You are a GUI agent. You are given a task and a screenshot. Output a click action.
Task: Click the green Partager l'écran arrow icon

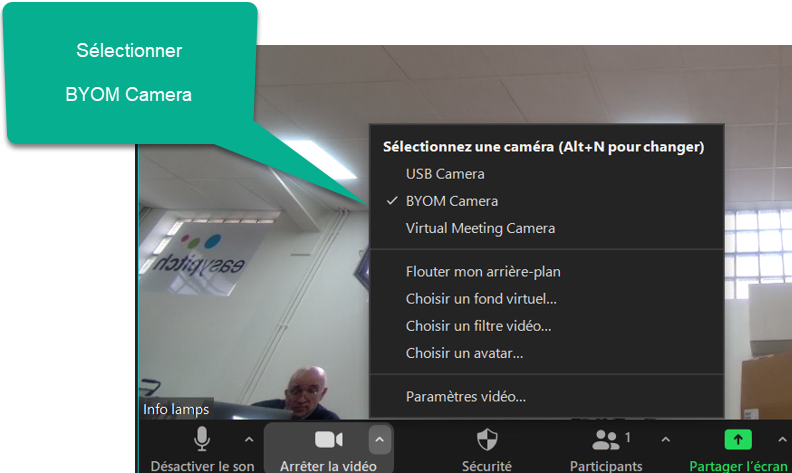tap(737, 439)
